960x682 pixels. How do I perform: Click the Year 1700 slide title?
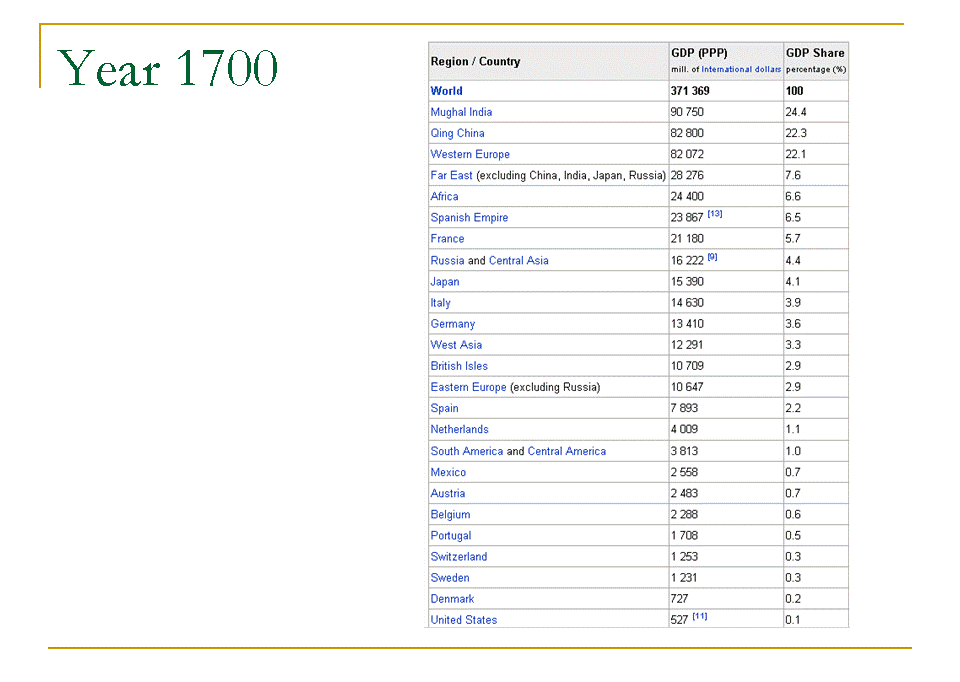click(x=168, y=68)
